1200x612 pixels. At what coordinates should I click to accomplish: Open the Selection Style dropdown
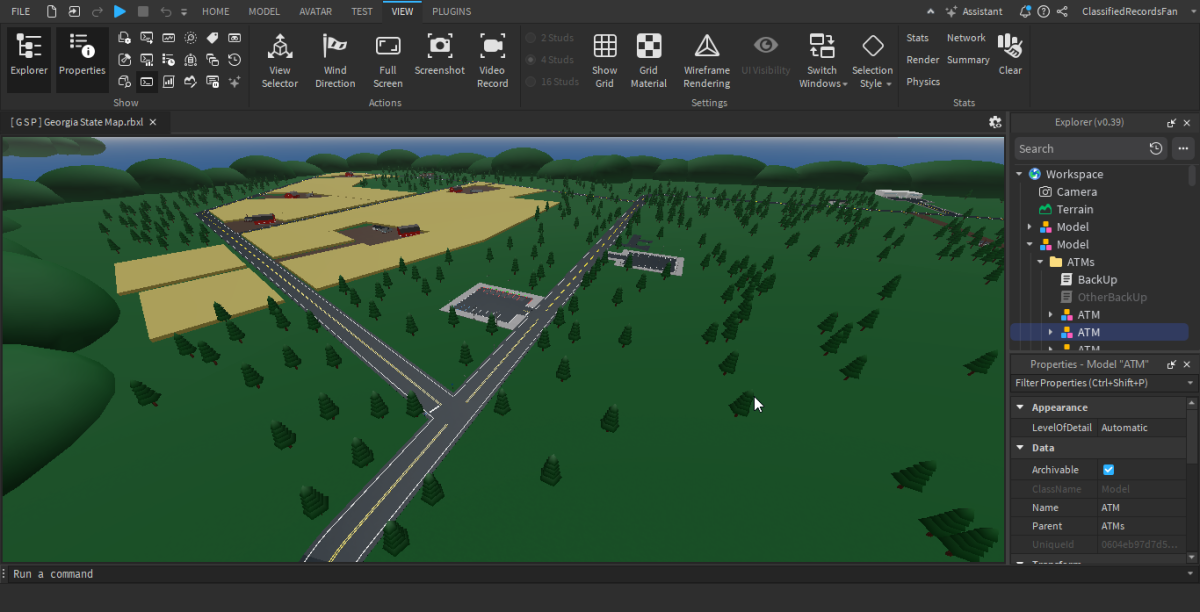click(x=872, y=60)
